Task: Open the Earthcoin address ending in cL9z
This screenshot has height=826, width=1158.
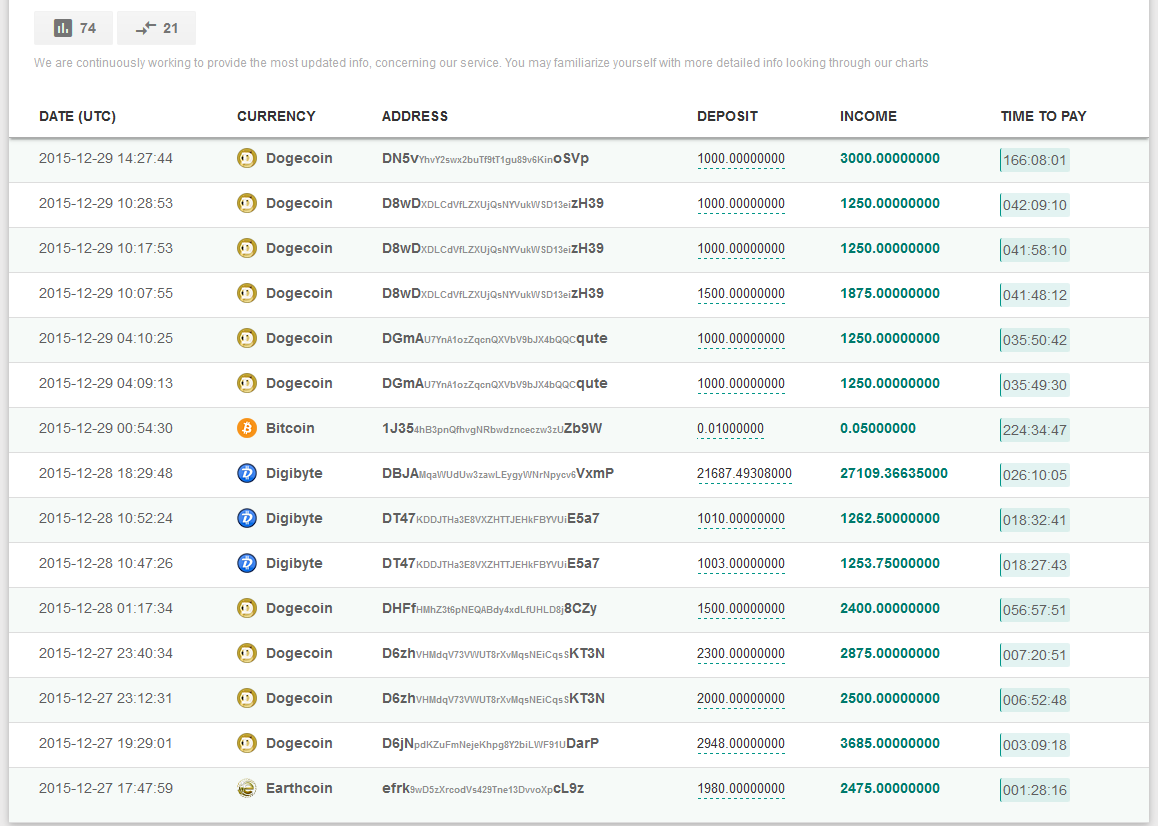Action: [x=482, y=788]
